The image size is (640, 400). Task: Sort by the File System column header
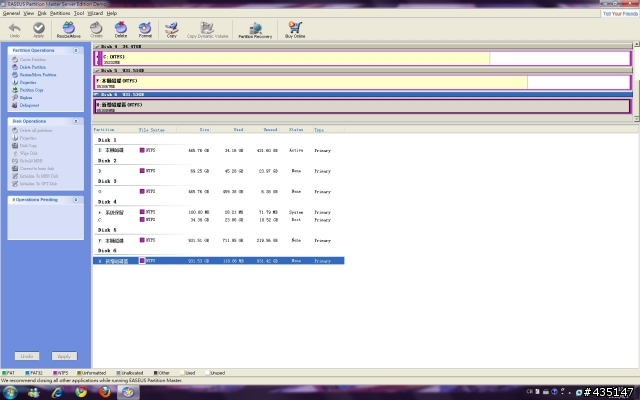pos(156,130)
